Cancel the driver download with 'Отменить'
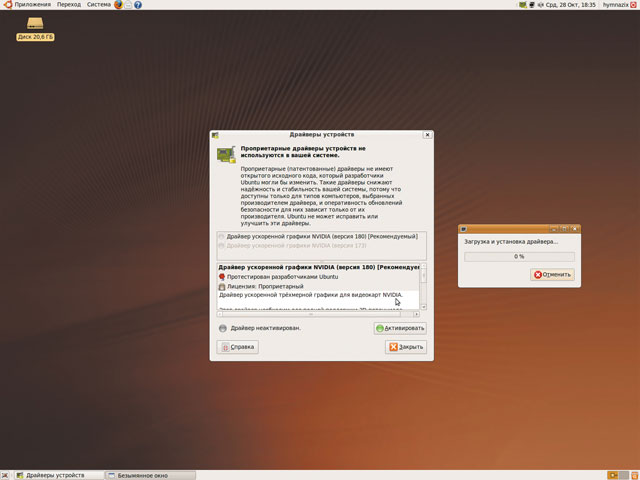This screenshot has height=480, width=640. pyautogui.click(x=552, y=275)
